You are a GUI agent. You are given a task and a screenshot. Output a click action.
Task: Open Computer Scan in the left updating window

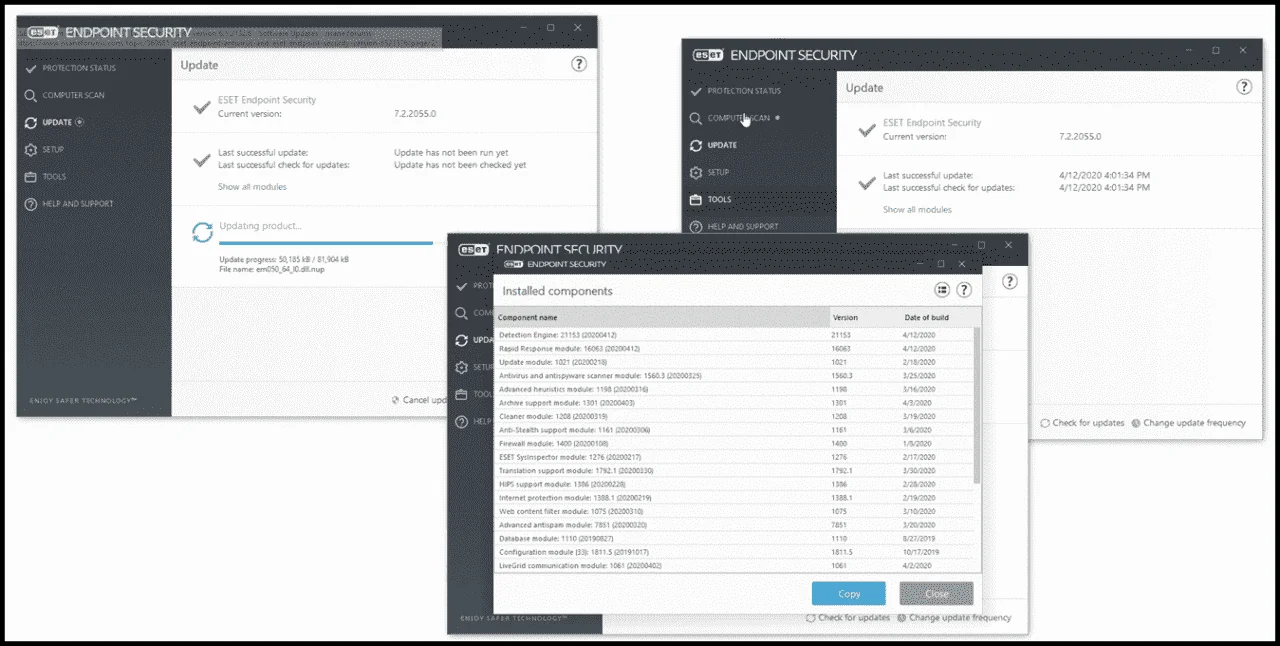(x=73, y=95)
